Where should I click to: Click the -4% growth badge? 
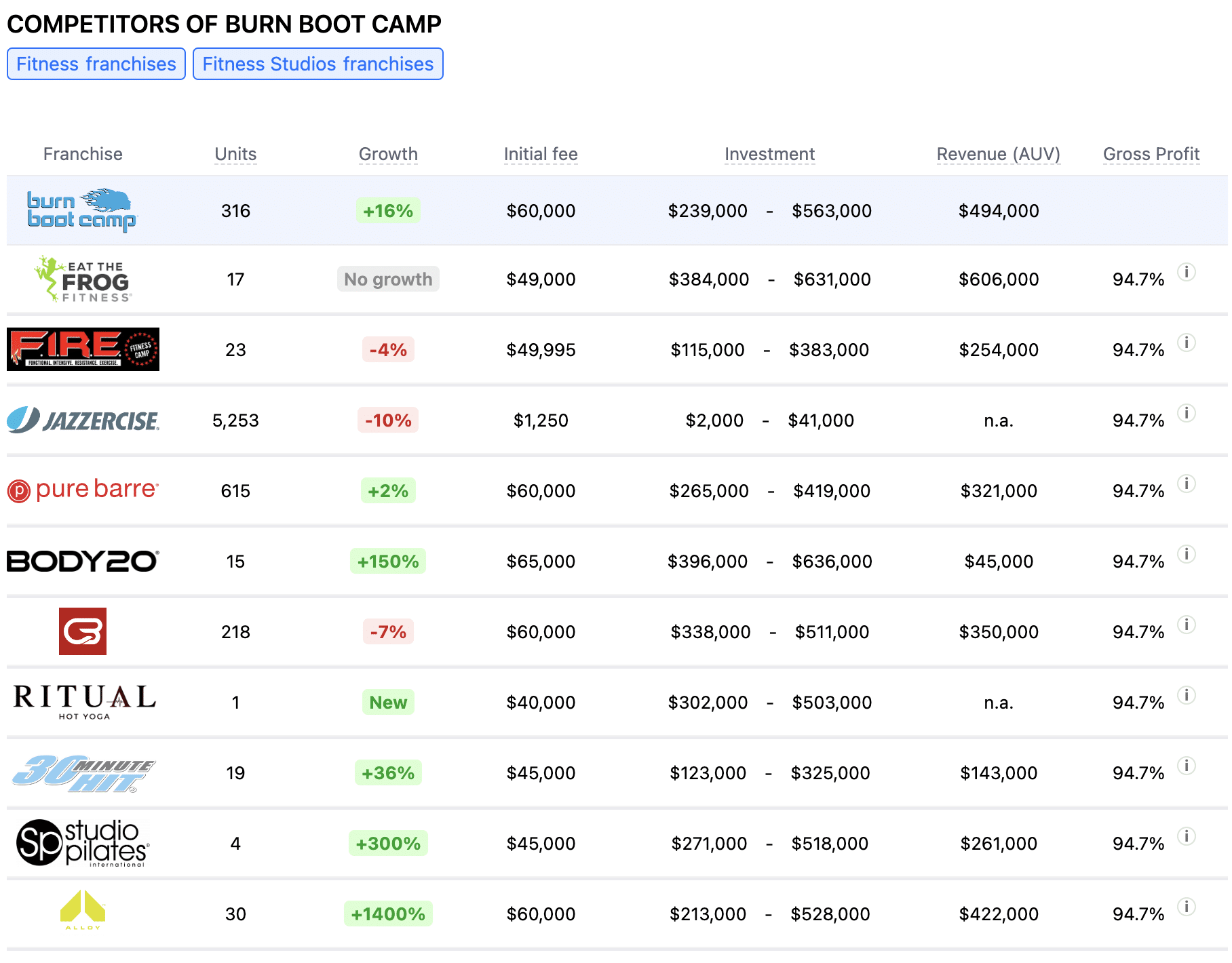click(x=388, y=350)
